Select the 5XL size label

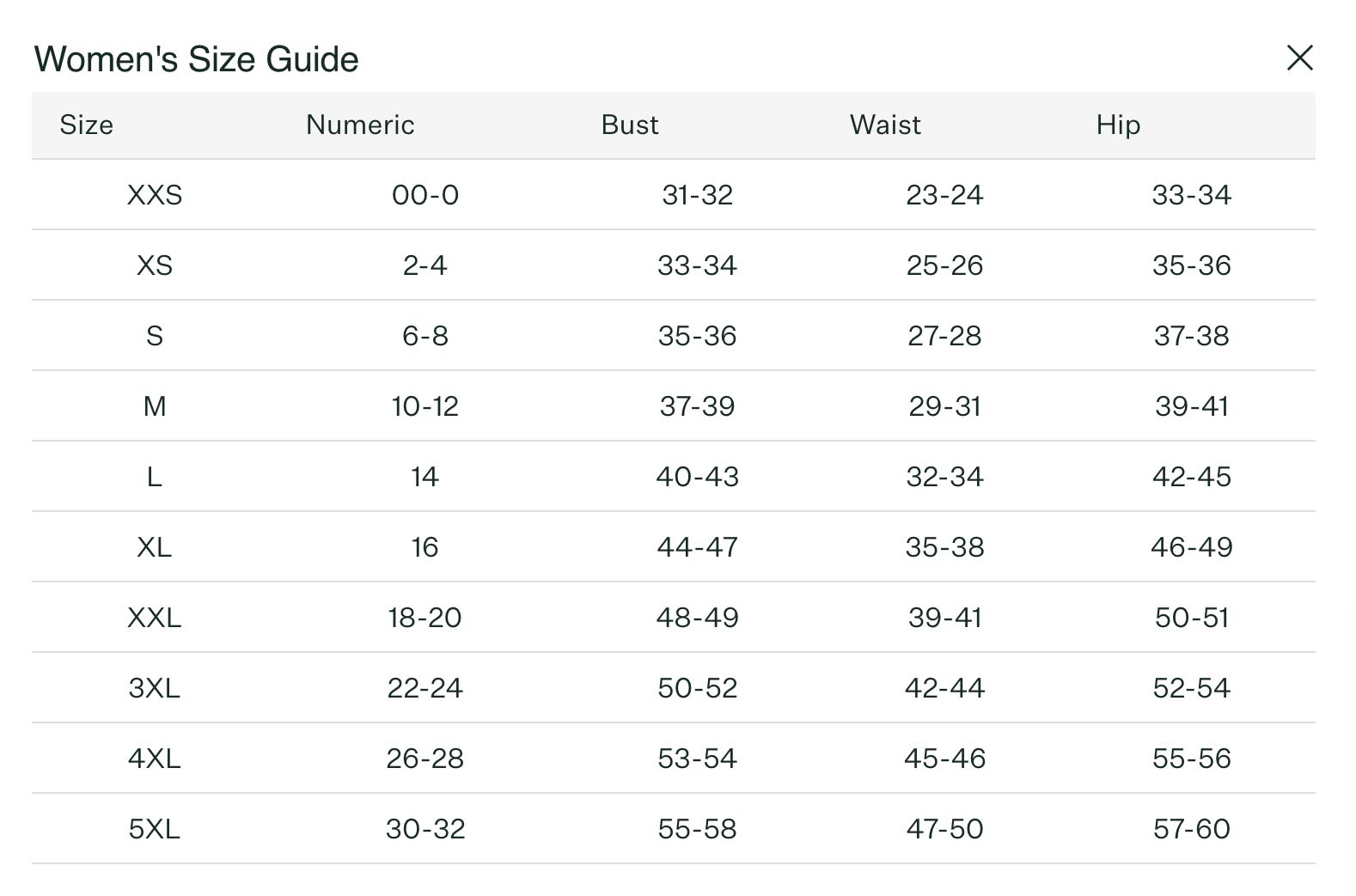pos(155,829)
